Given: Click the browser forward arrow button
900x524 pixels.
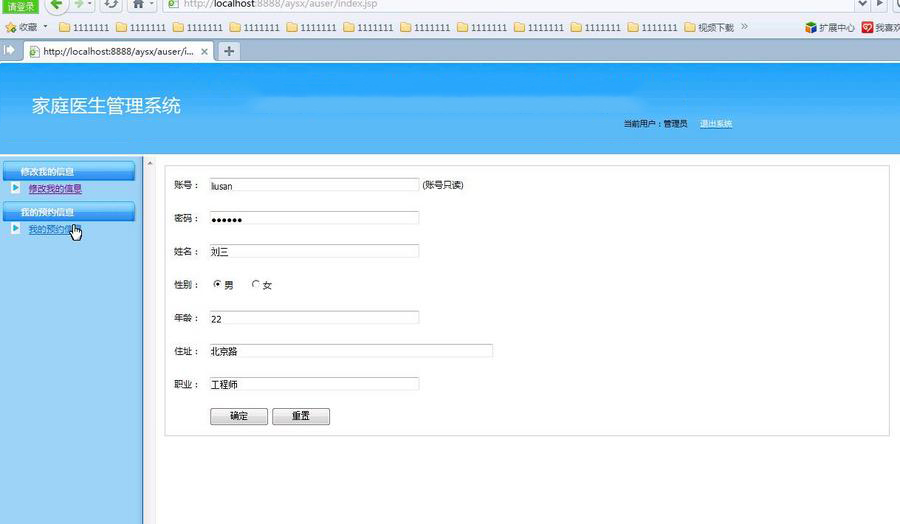Looking at the screenshot, I should pos(78,5).
